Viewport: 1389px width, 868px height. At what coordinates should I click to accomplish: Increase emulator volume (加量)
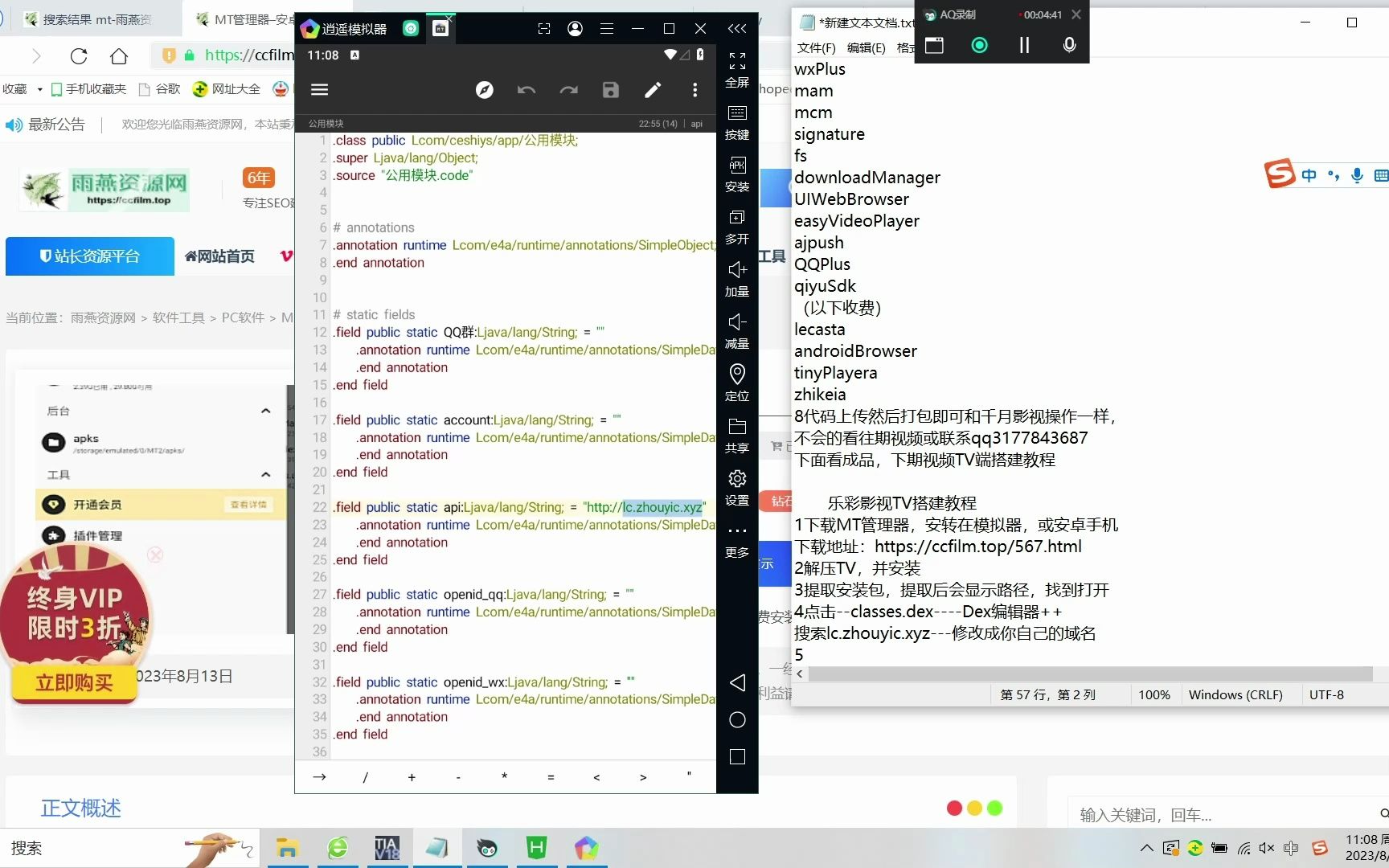pyautogui.click(x=737, y=279)
